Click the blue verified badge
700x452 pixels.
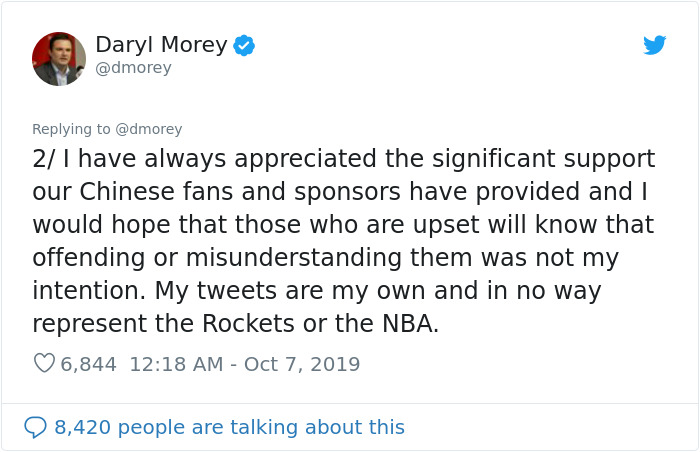(244, 45)
